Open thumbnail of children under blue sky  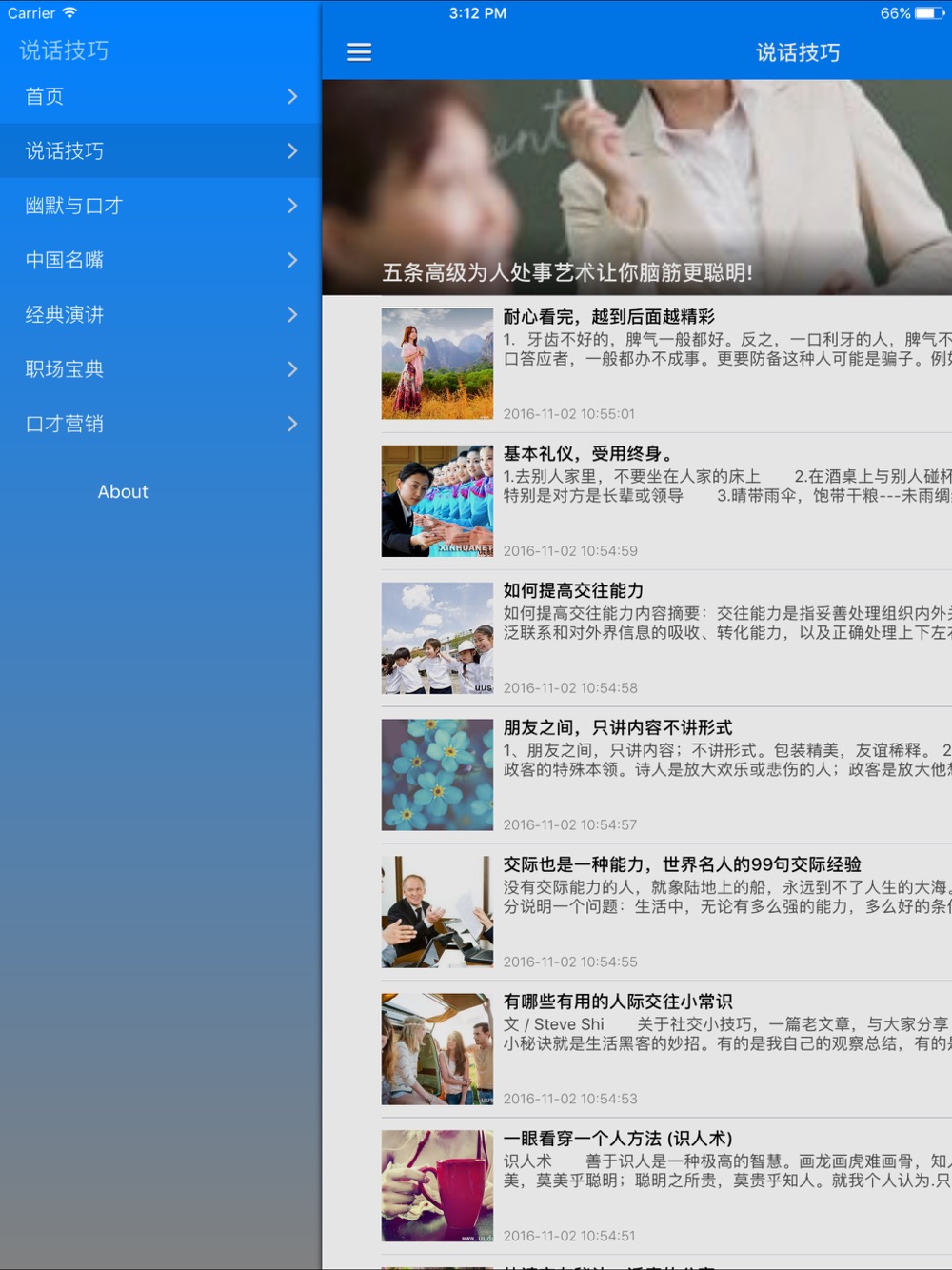tap(437, 638)
